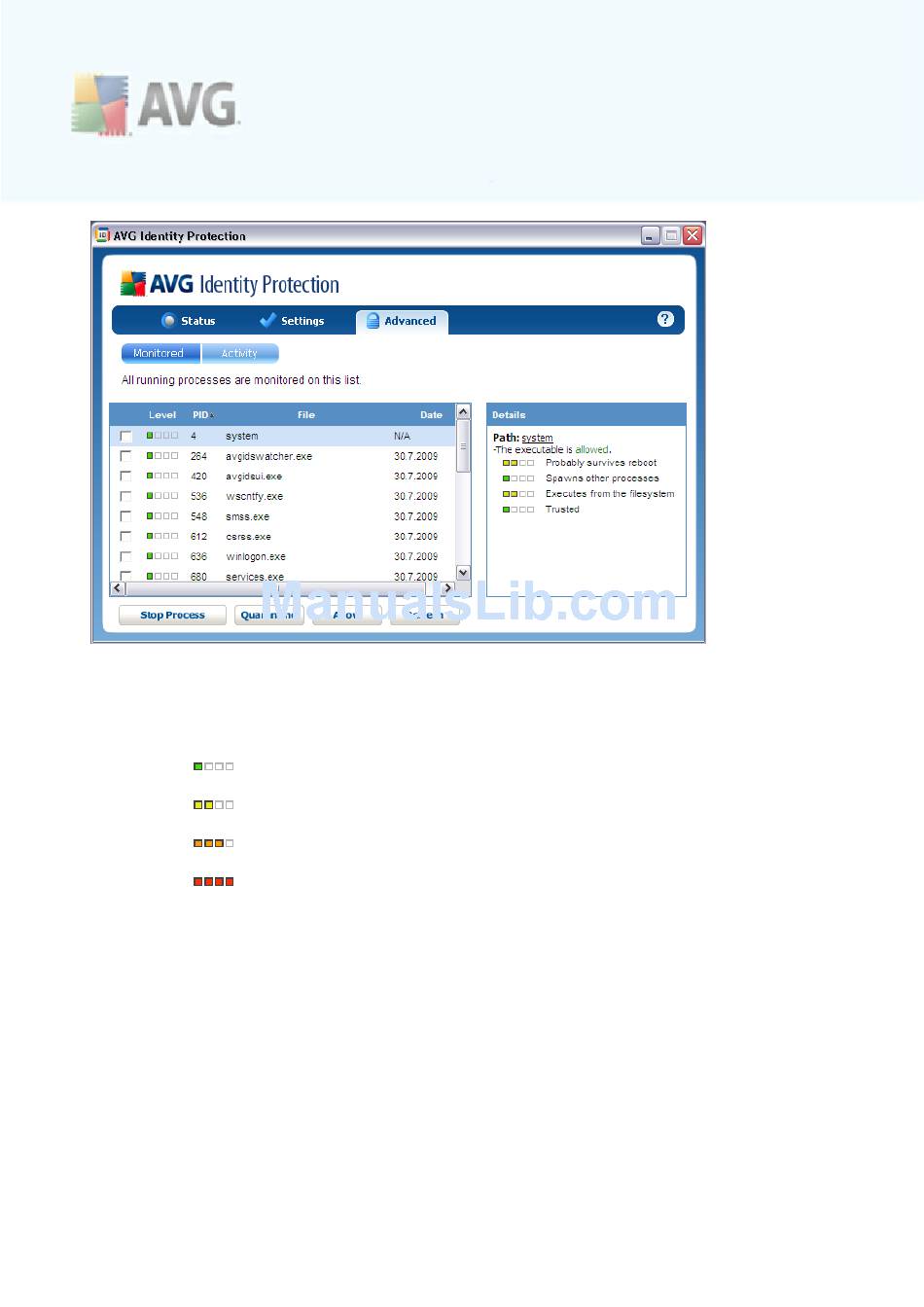This screenshot has height=1307, width=924.
Task: Sort the process list by Date column
Action: [x=431, y=415]
